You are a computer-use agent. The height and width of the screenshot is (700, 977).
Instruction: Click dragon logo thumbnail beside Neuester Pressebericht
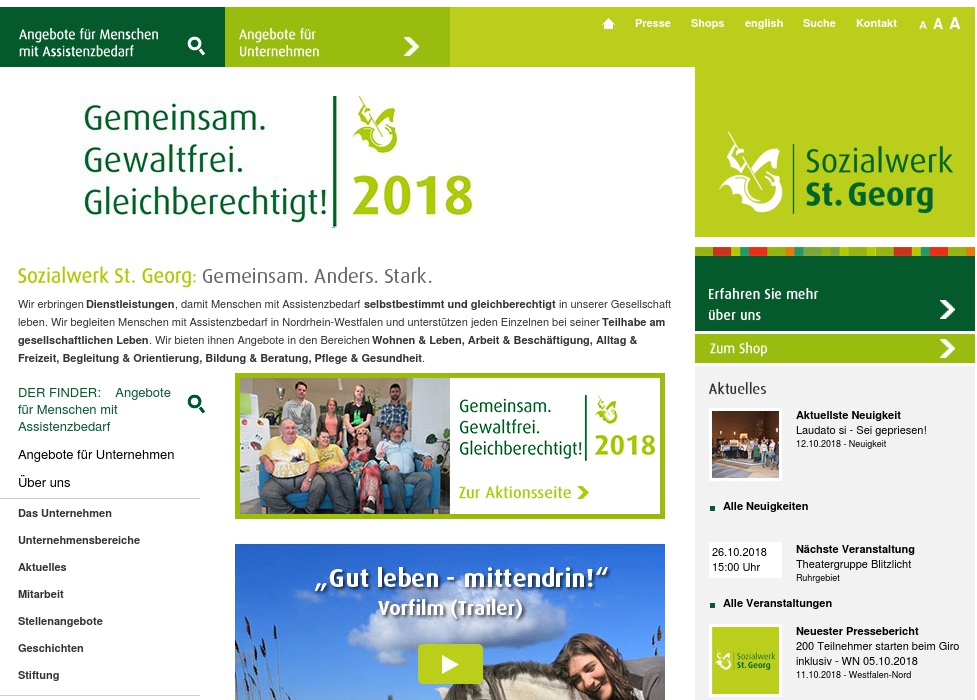pos(745,661)
